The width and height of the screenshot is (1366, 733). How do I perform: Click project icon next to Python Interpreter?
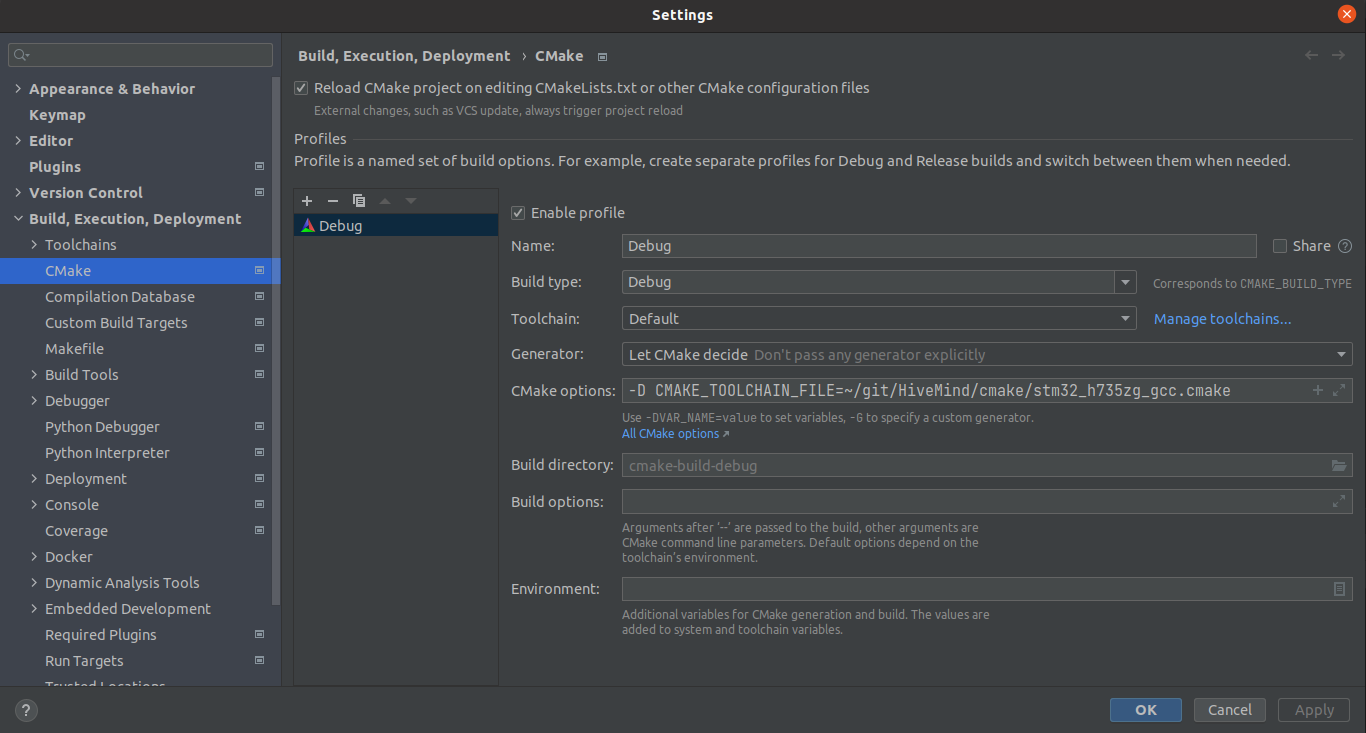260,452
